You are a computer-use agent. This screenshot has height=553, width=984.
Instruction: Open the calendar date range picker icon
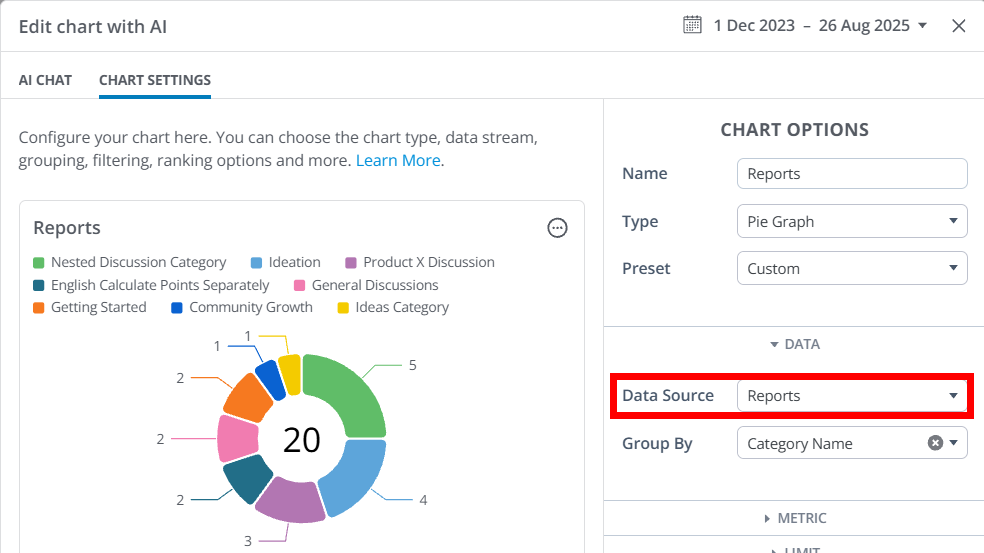pos(692,26)
